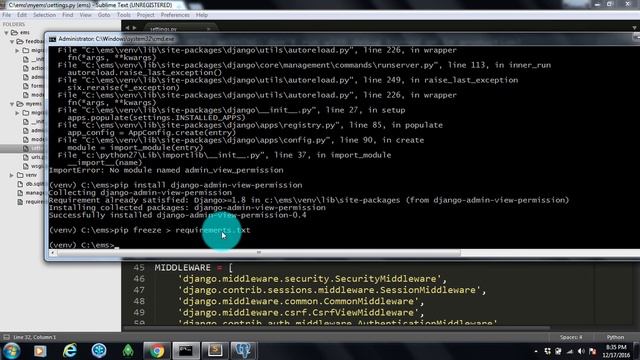Image resolution: width=640 pixels, height=360 pixels.
Task: Open the Windows Start orb
Action: point(11,351)
